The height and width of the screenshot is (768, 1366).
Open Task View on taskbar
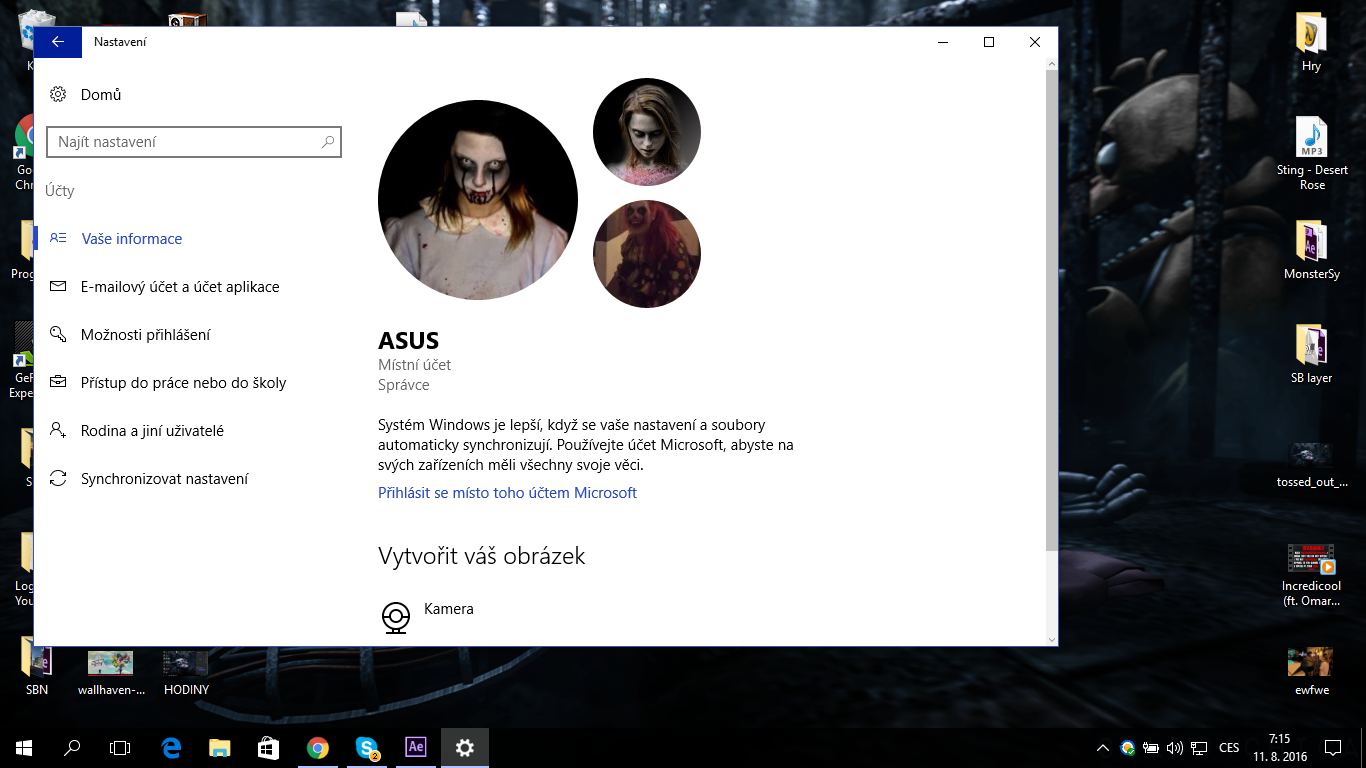(x=120, y=747)
